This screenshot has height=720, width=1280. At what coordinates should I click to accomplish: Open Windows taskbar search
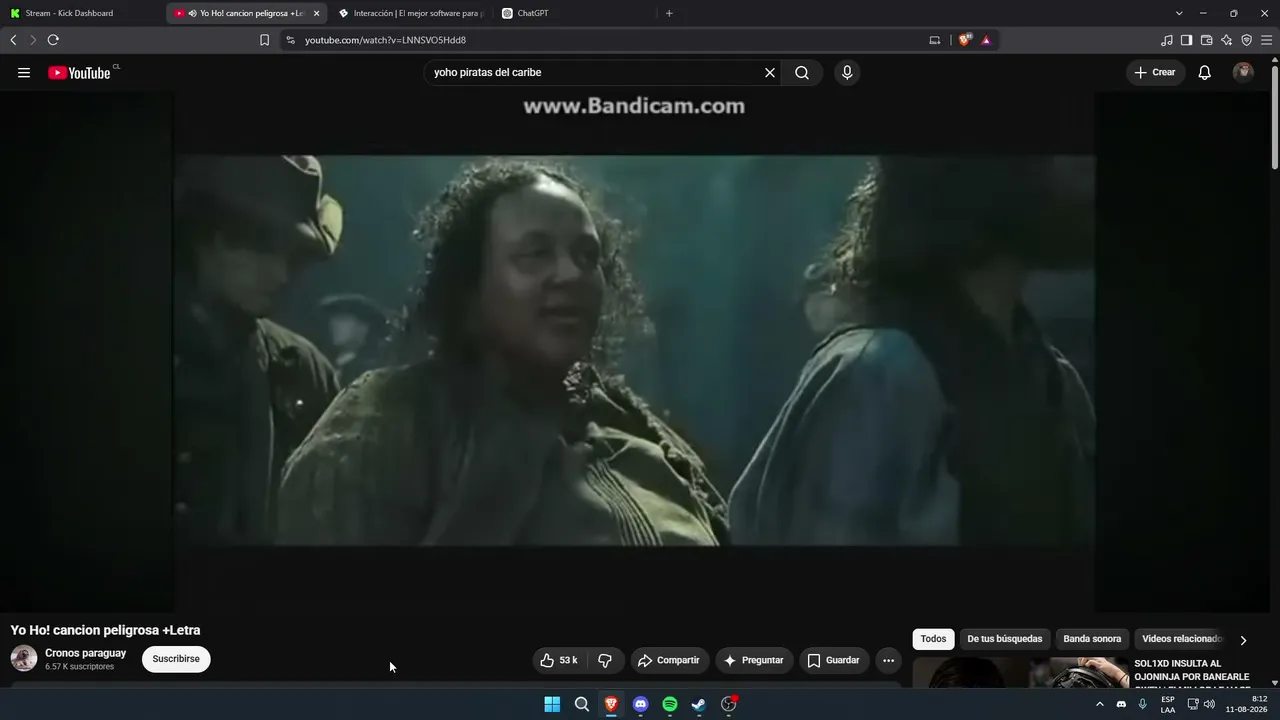click(x=581, y=704)
